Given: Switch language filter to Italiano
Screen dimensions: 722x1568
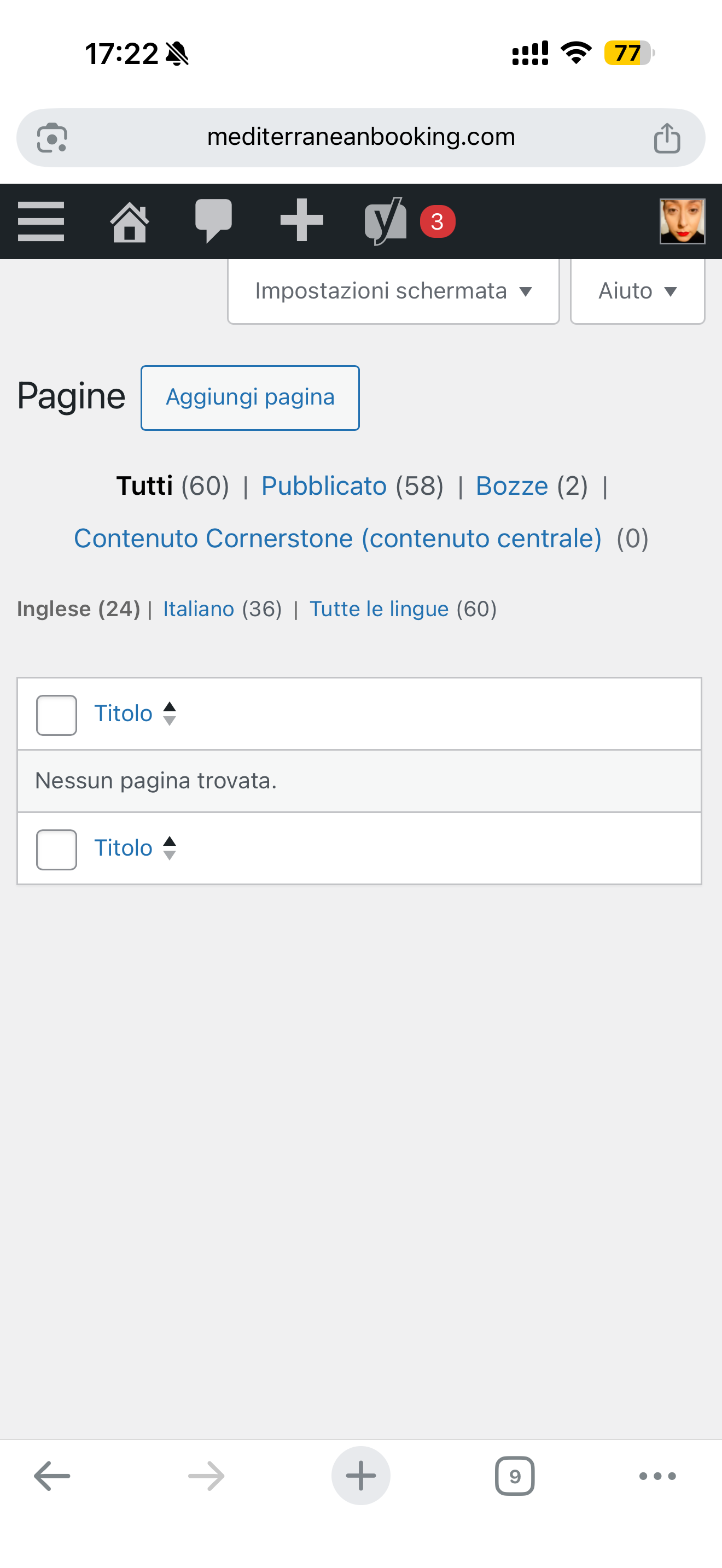Looking at the screenshot, I should [199, 609].
